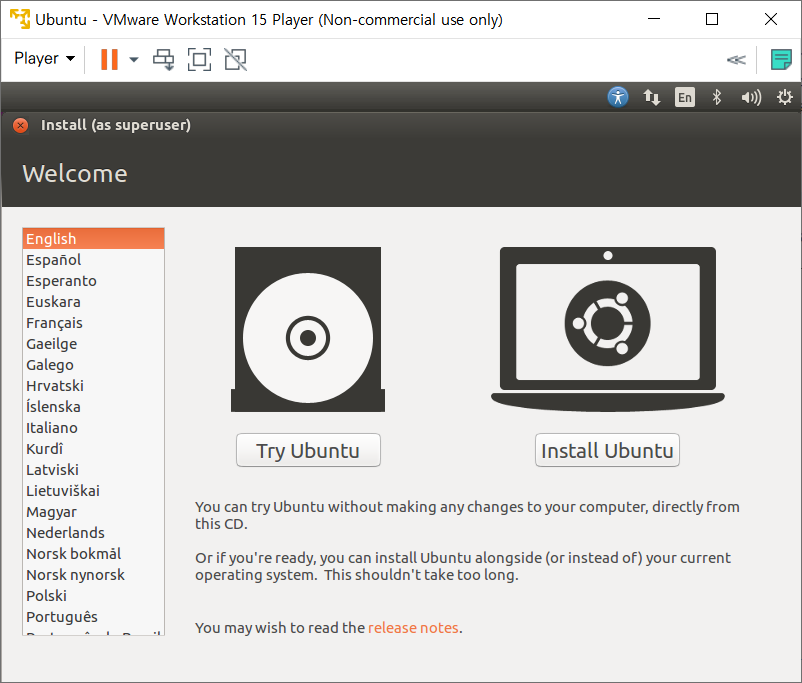Select Italiano in the language list
This screenshot has width=802, height=683.
pos(93,428)
